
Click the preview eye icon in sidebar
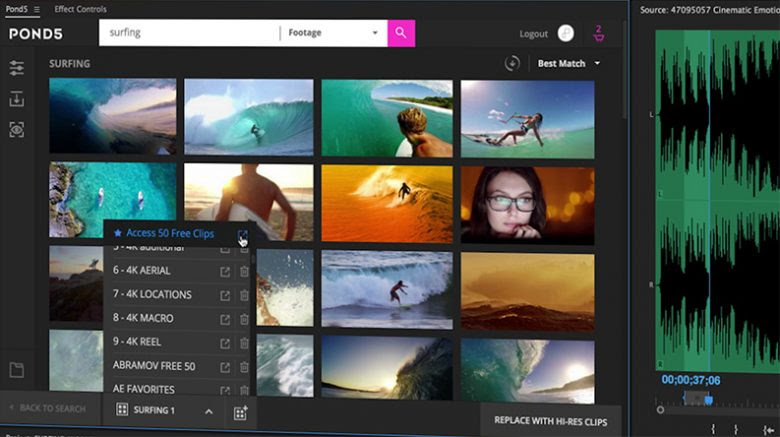(x=17, y=130)
